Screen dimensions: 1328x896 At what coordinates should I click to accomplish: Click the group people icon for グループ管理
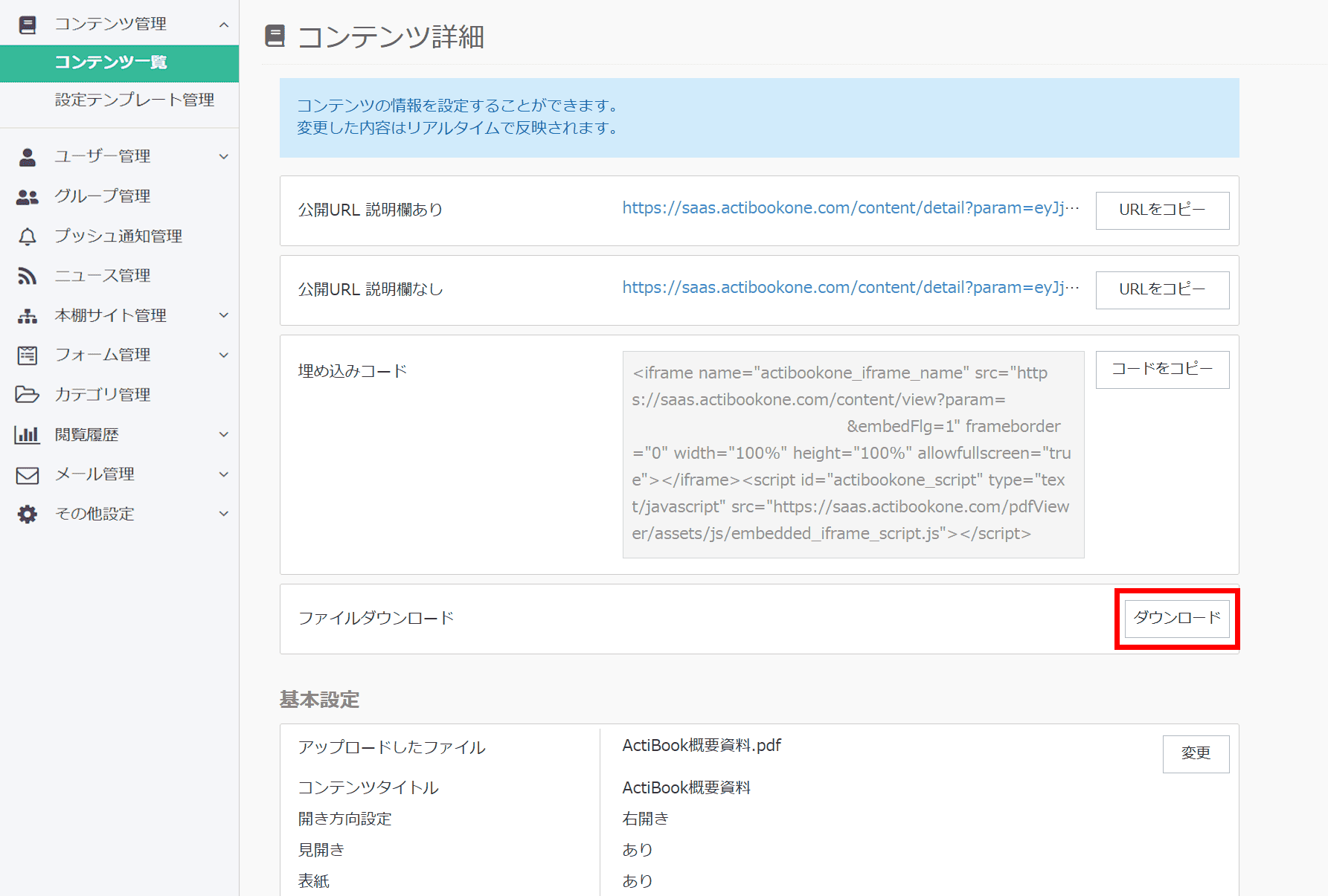coord(28,196)
